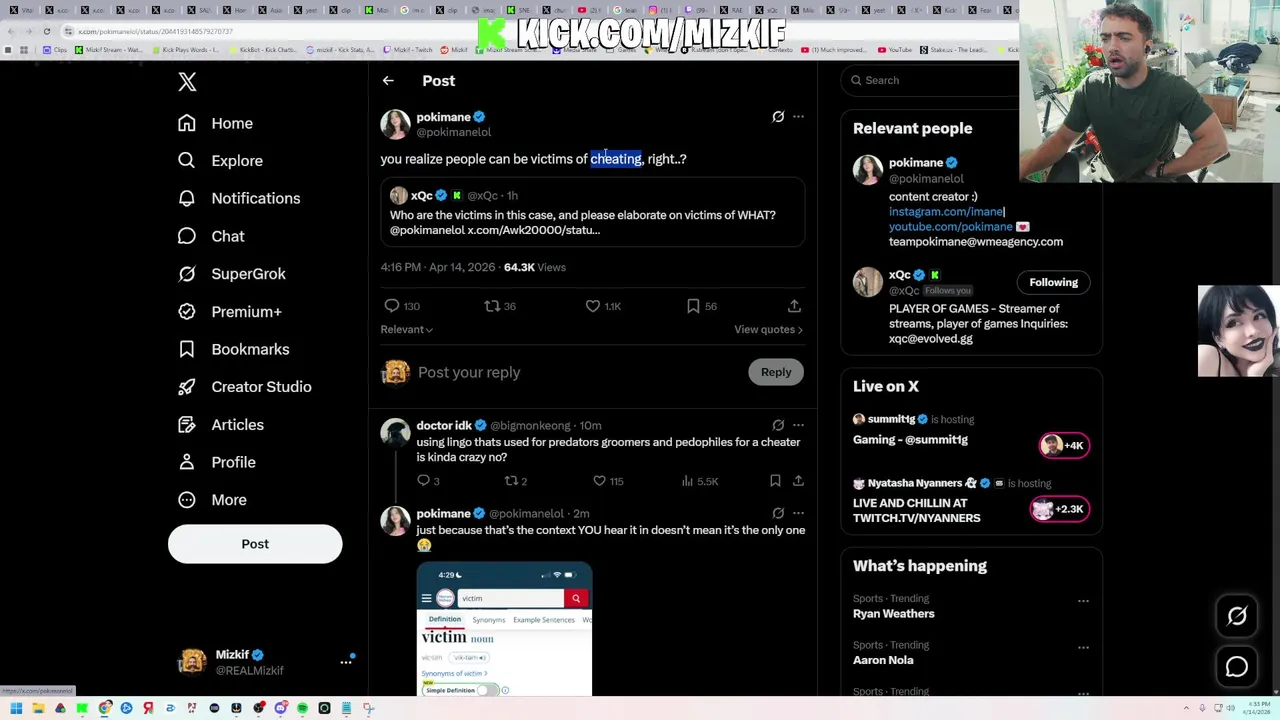This screenshot has width=1280, height=720.
Task: Open the Mizkif account switcher menu
Action: [x=346, y=662]
